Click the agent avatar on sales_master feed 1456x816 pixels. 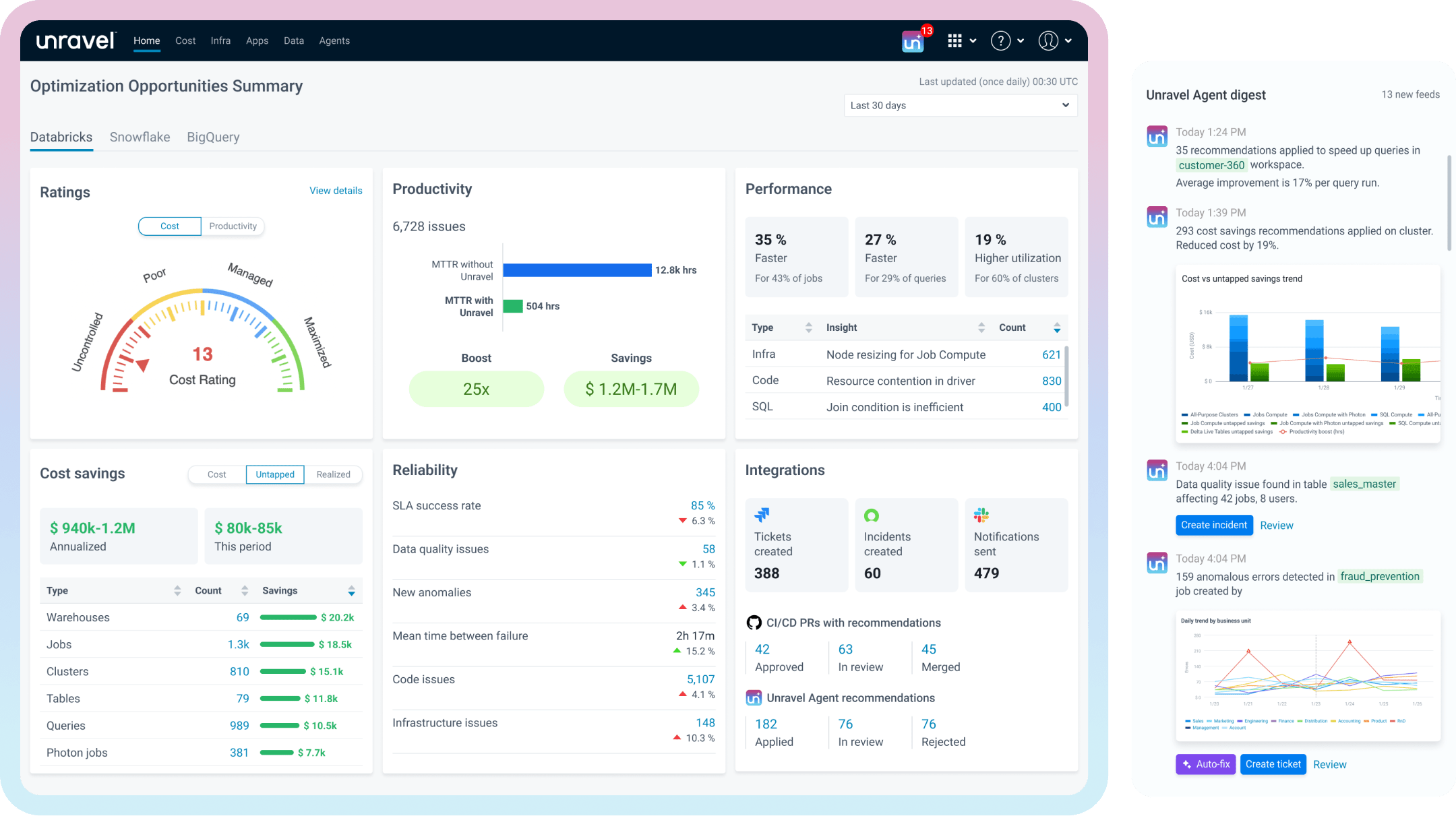[x=1157, y=470]
